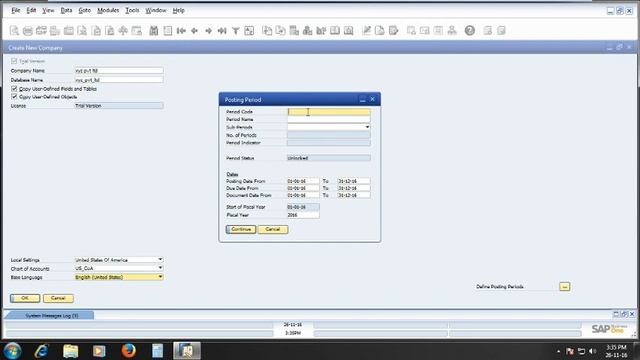This screenshot has height=360, width=640.
Task: Go to the Previous Record arrow
Action: (x=195, y=31)
